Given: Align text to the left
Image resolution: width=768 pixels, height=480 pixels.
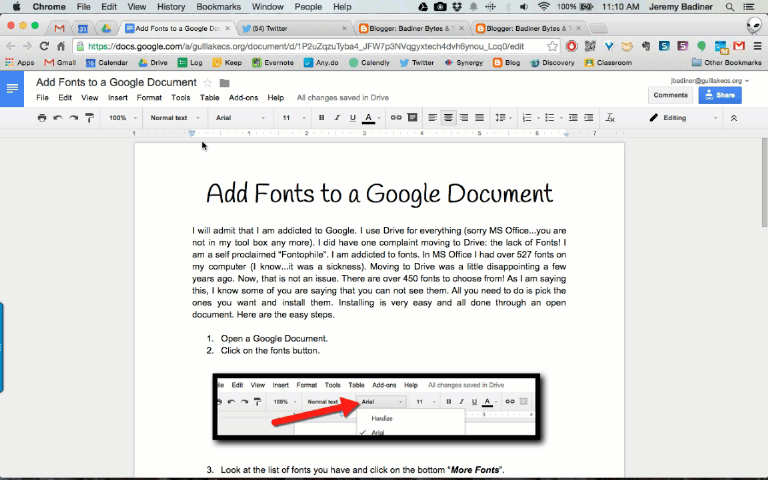Looking at the screenshot, I should tap(432, 118).
